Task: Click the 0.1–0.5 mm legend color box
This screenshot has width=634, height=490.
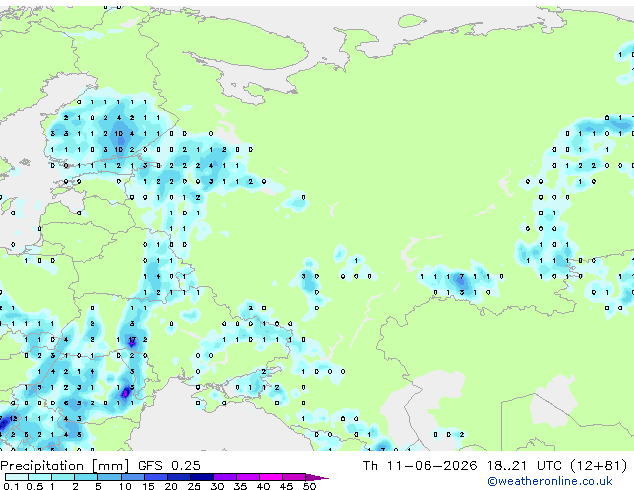Action: 17,477
